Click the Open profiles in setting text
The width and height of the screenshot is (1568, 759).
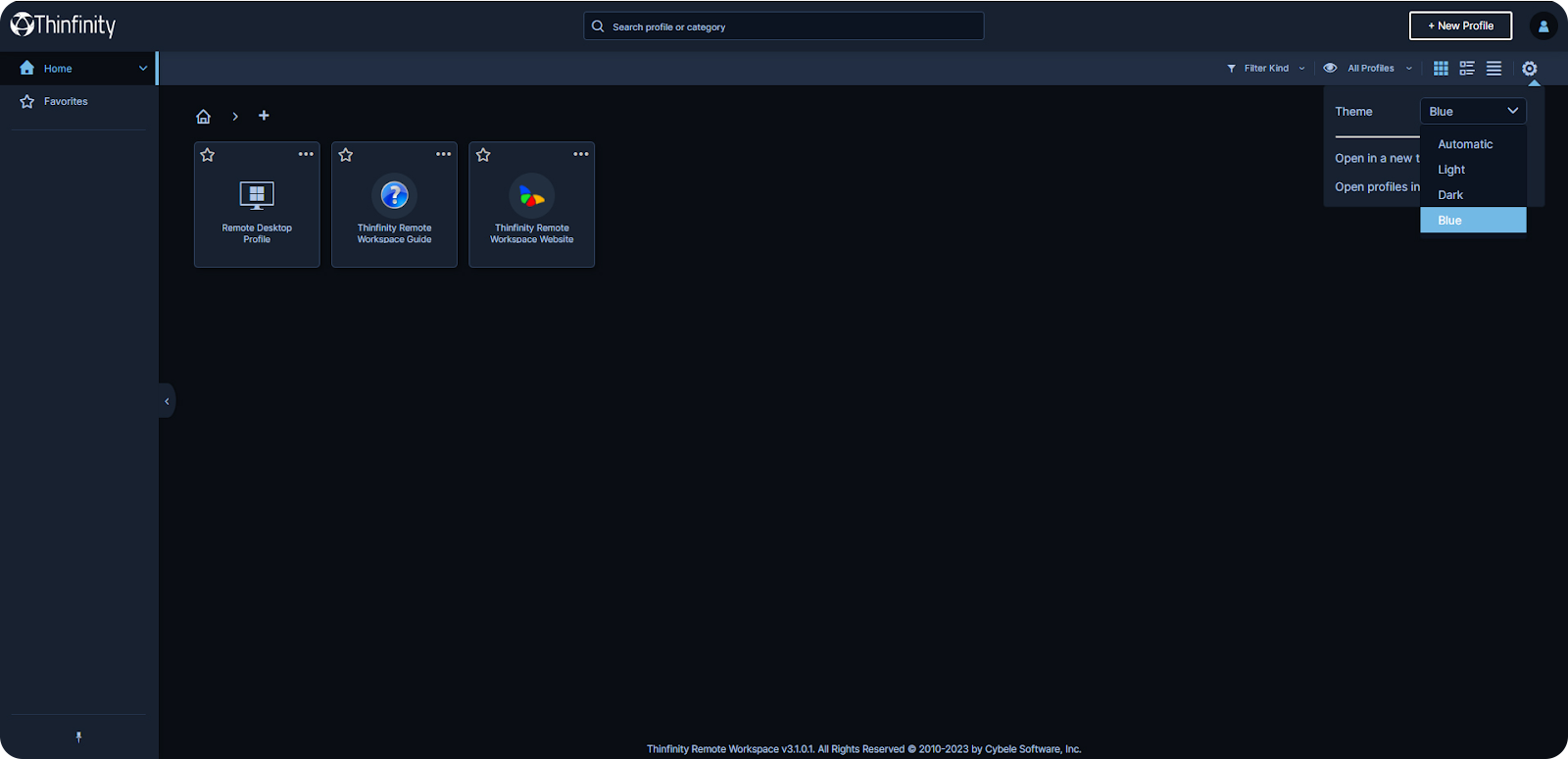pyautogui.click(x=1377, y=186)
